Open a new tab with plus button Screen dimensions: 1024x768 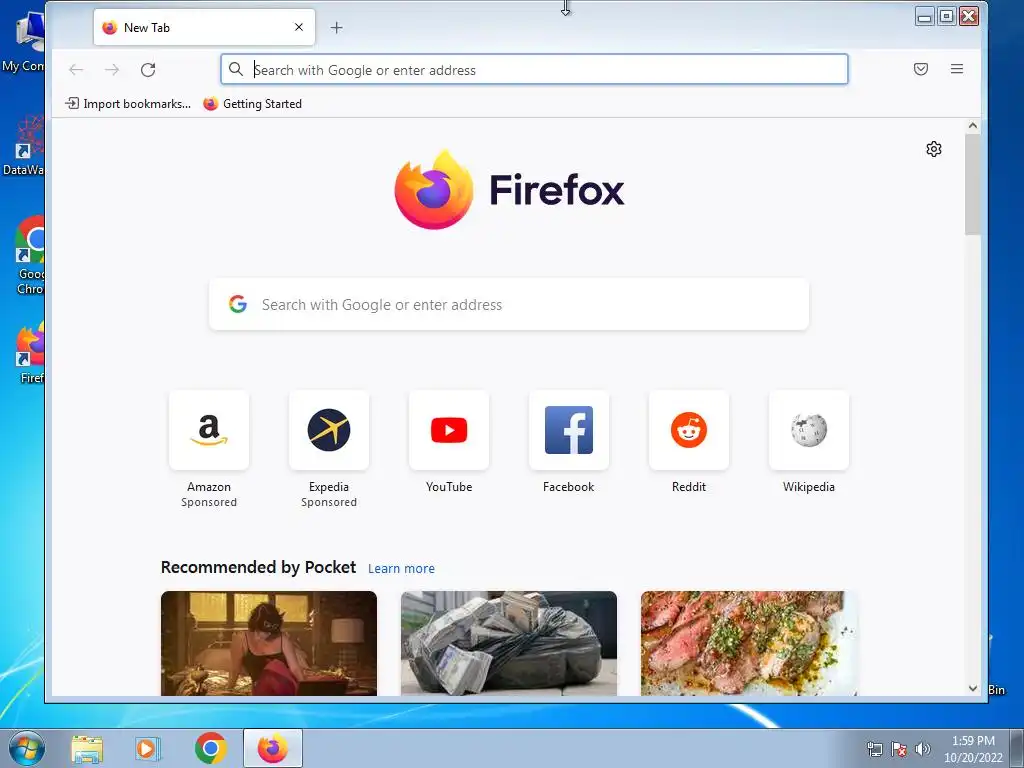tap(336, 27)
